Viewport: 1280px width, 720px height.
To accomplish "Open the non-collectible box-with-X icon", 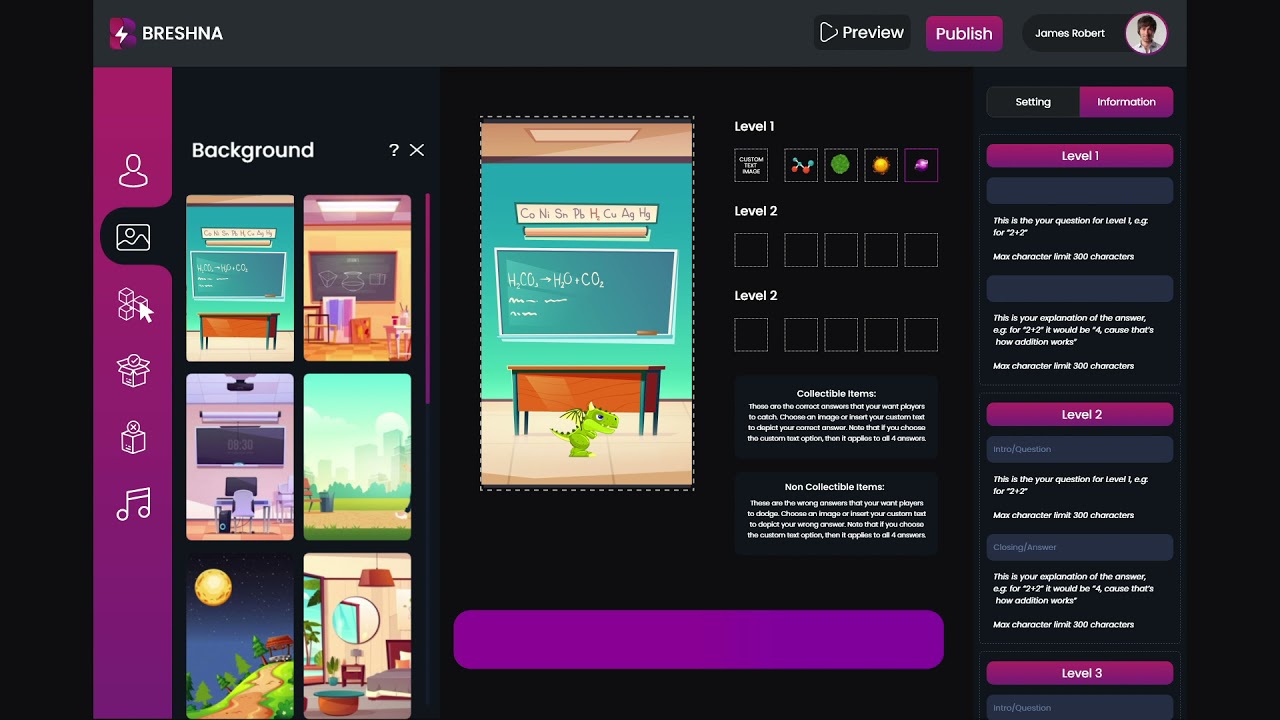I will click(133, 437).
